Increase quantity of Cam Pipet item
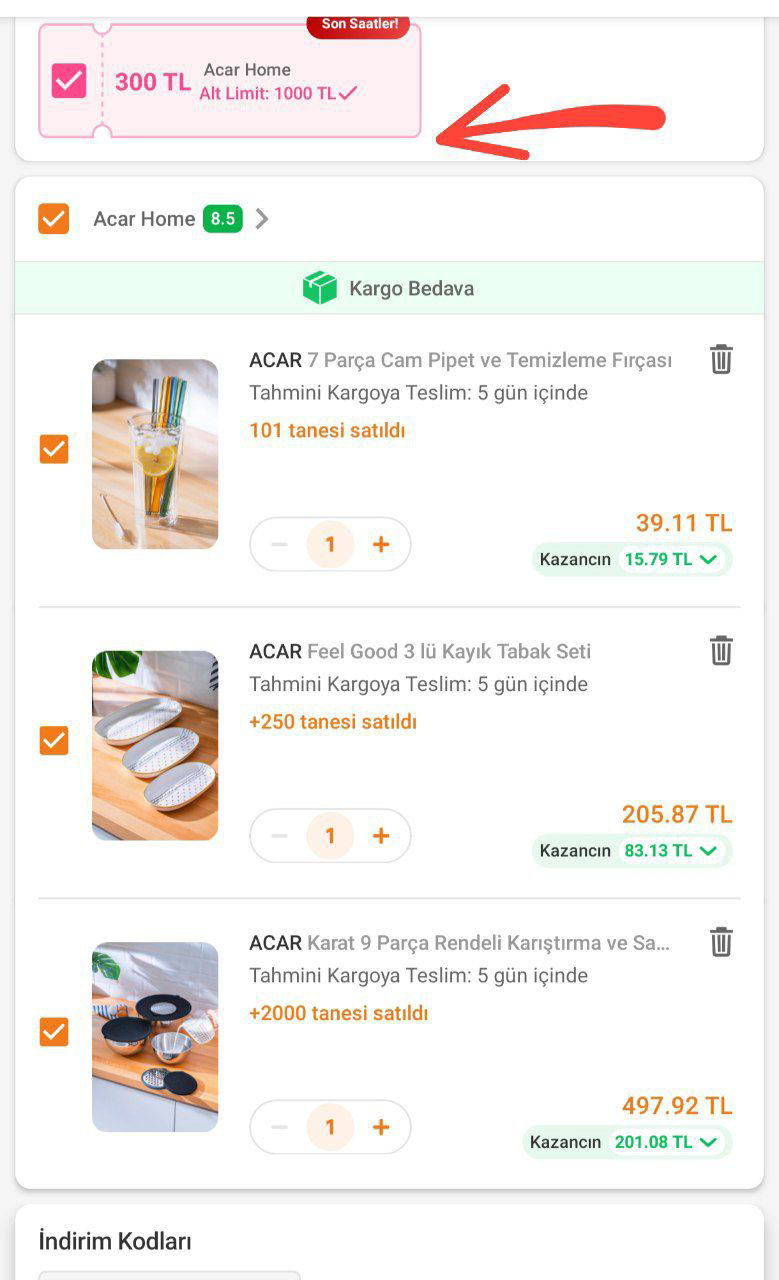The image size is (779, 1280). [x=381, y=544]
